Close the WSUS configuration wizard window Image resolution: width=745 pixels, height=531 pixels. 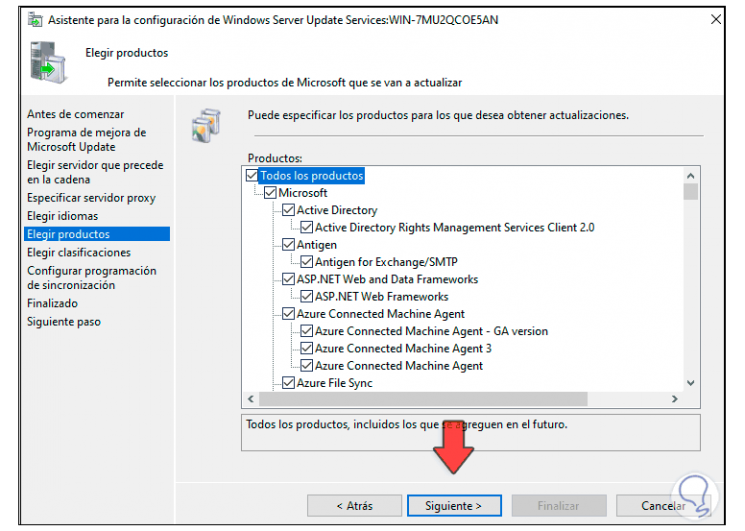716,19
